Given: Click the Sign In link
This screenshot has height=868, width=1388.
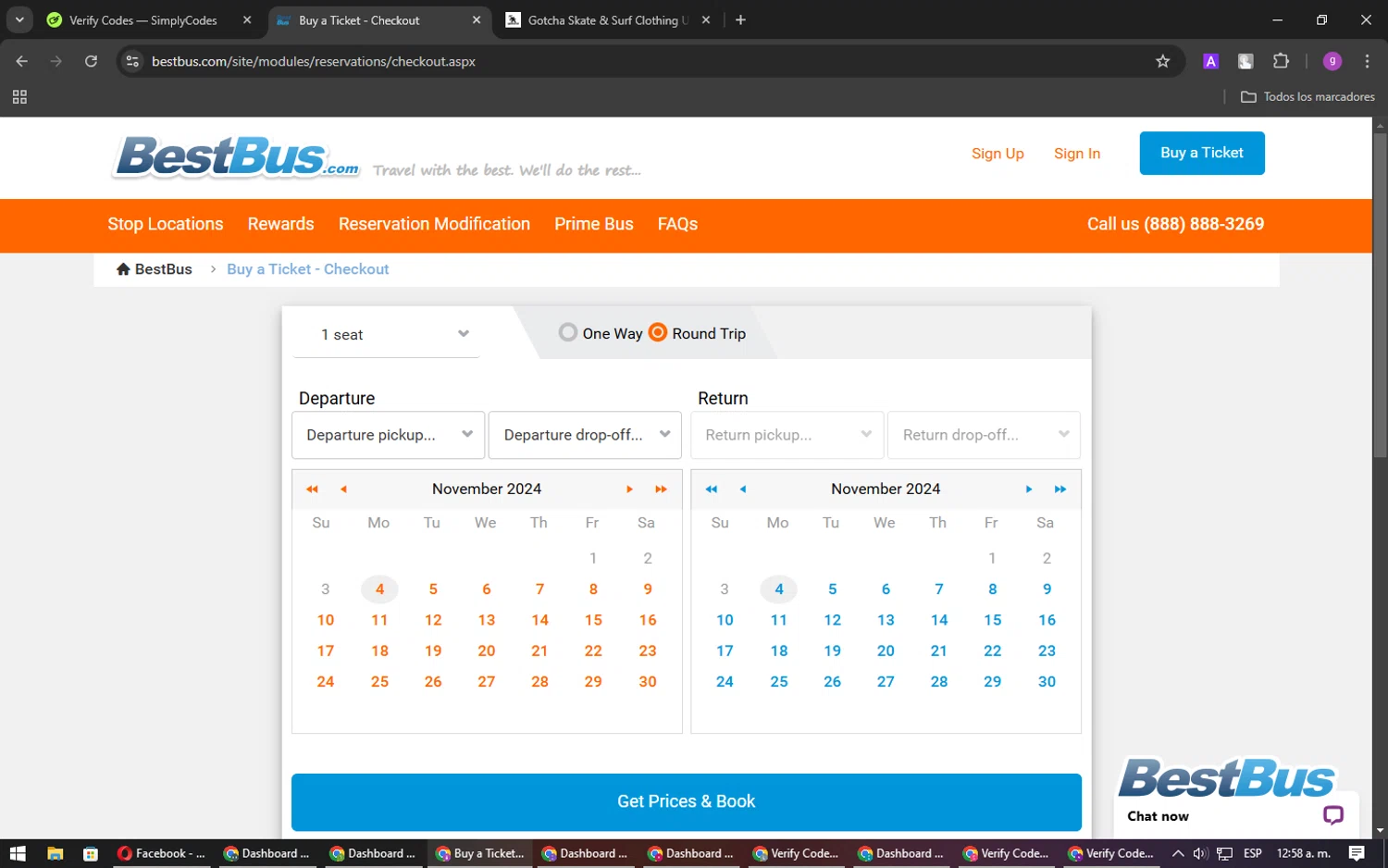Looking at the screenshot, I should 1077,154.
